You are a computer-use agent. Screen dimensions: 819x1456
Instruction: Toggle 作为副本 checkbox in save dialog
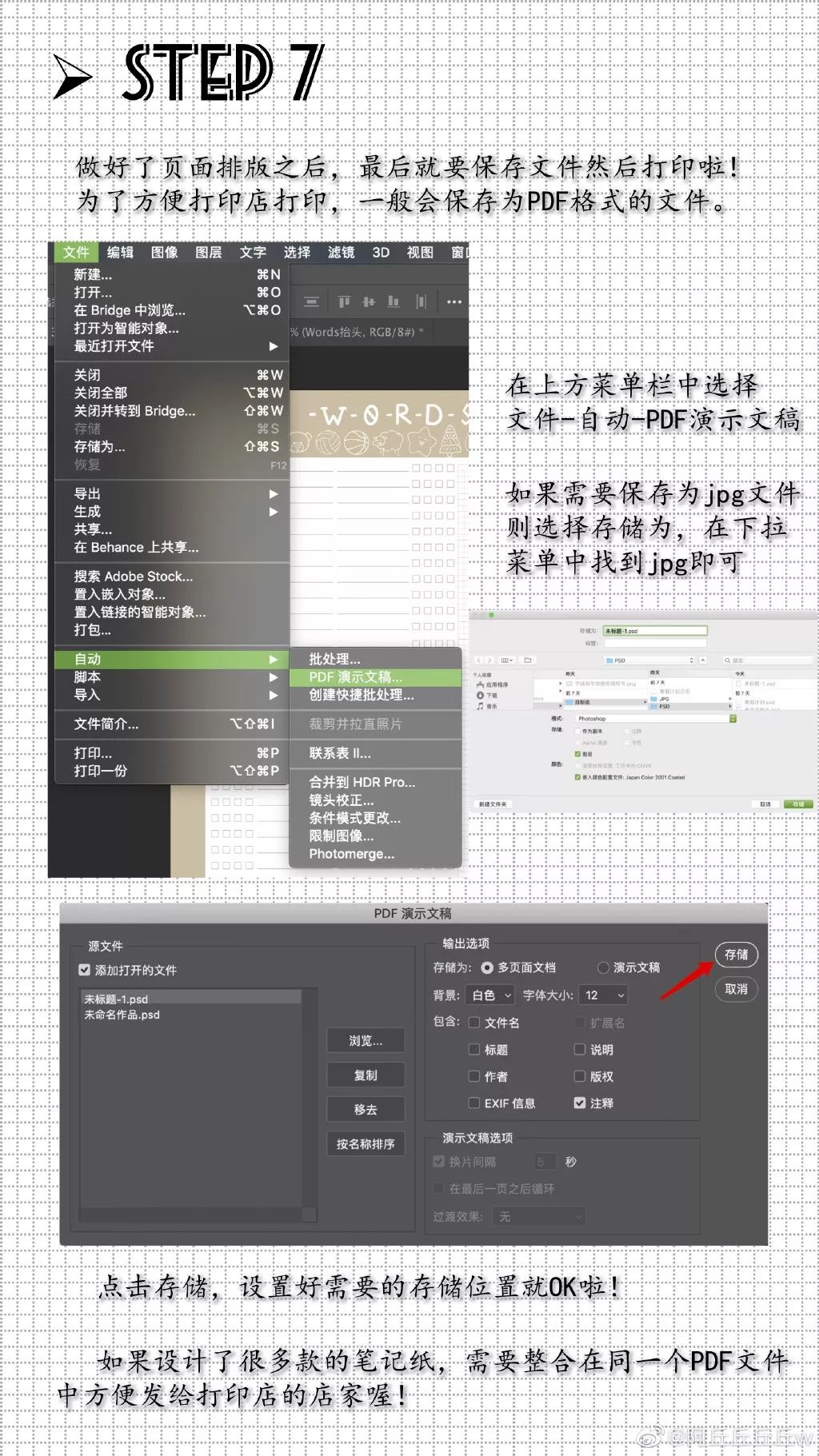pyautogui.click(x=577, y=731)
